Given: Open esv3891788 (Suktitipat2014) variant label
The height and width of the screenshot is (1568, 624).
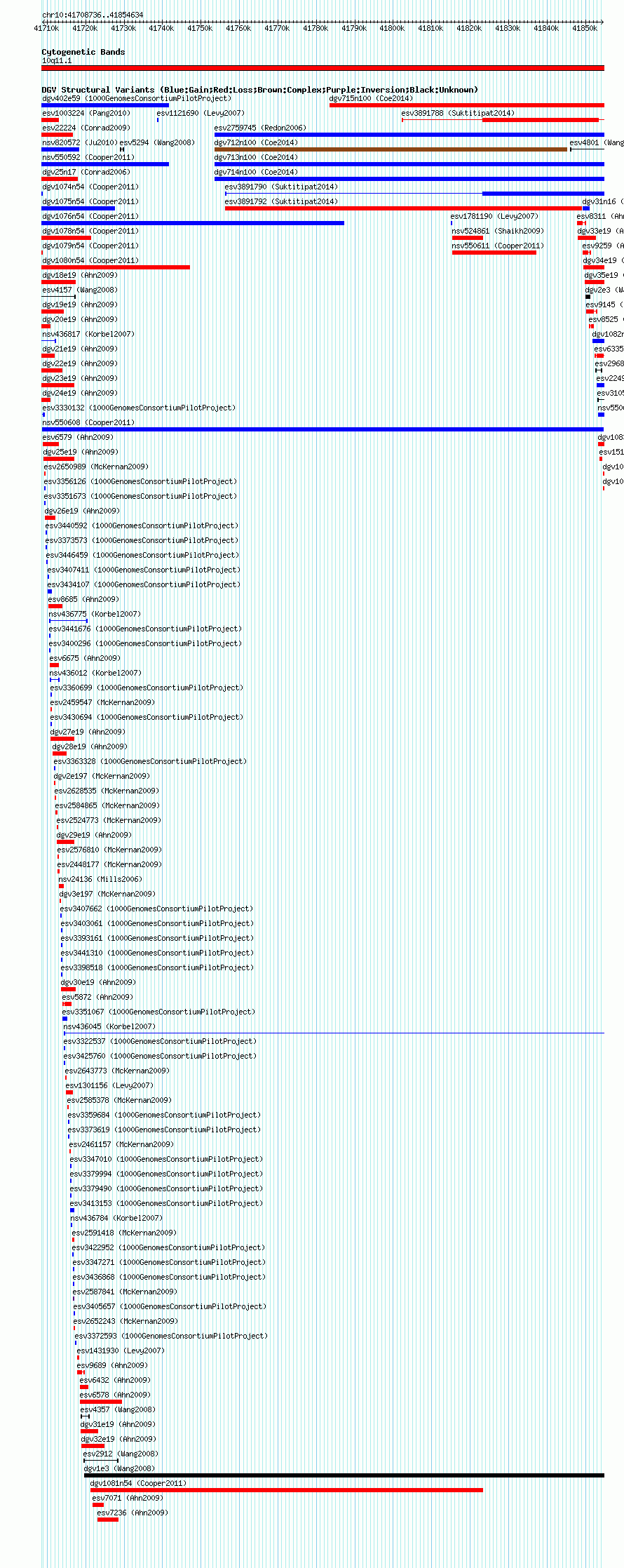Looking at the screenshot, I should 458,113.
